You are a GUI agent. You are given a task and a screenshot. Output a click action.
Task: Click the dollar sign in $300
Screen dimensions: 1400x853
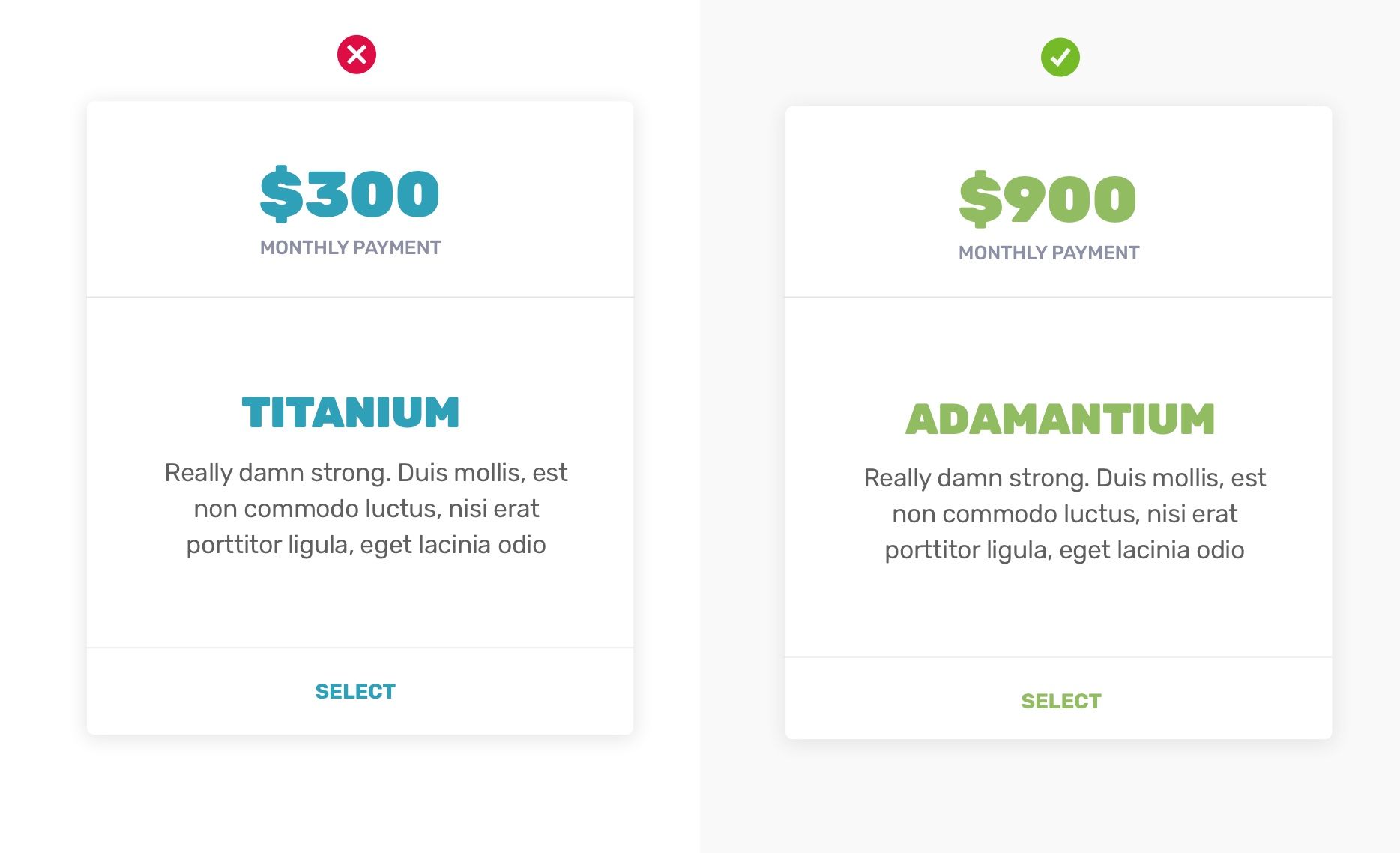pos(282,193)
